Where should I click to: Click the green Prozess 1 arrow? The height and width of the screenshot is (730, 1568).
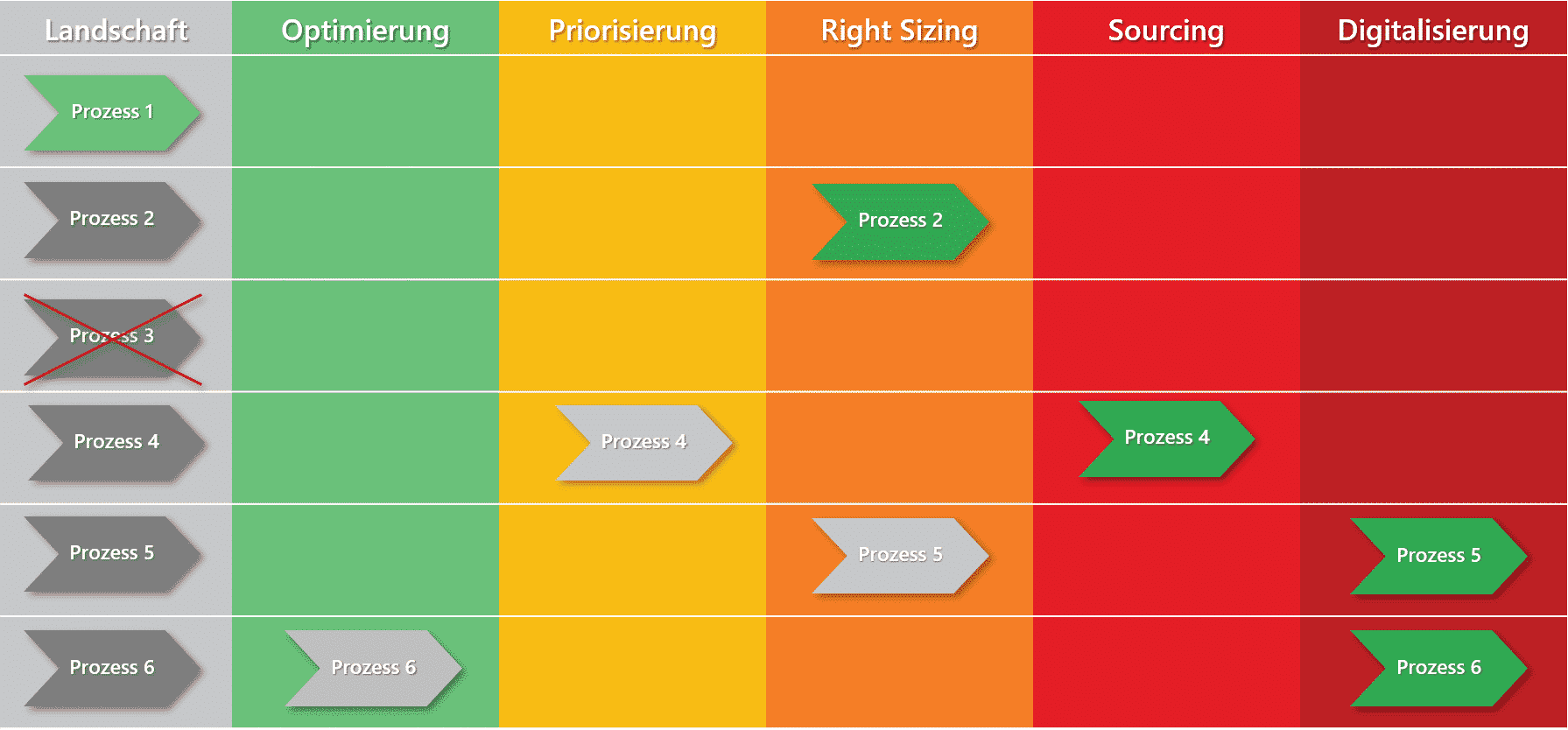[x=112, y=112]
